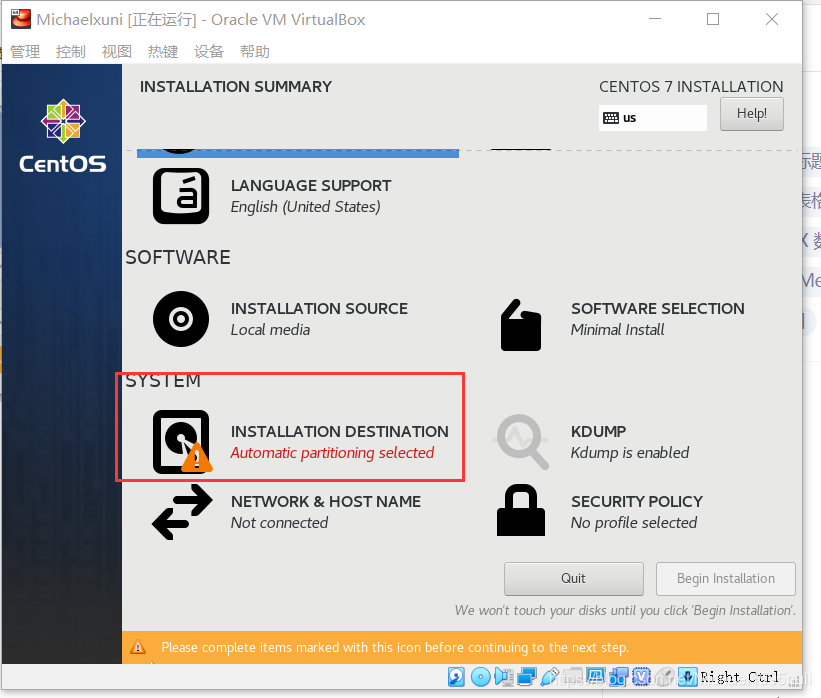
Task: Open the 控制 menu
Action: pyautogui.click(x=71, y=51)
